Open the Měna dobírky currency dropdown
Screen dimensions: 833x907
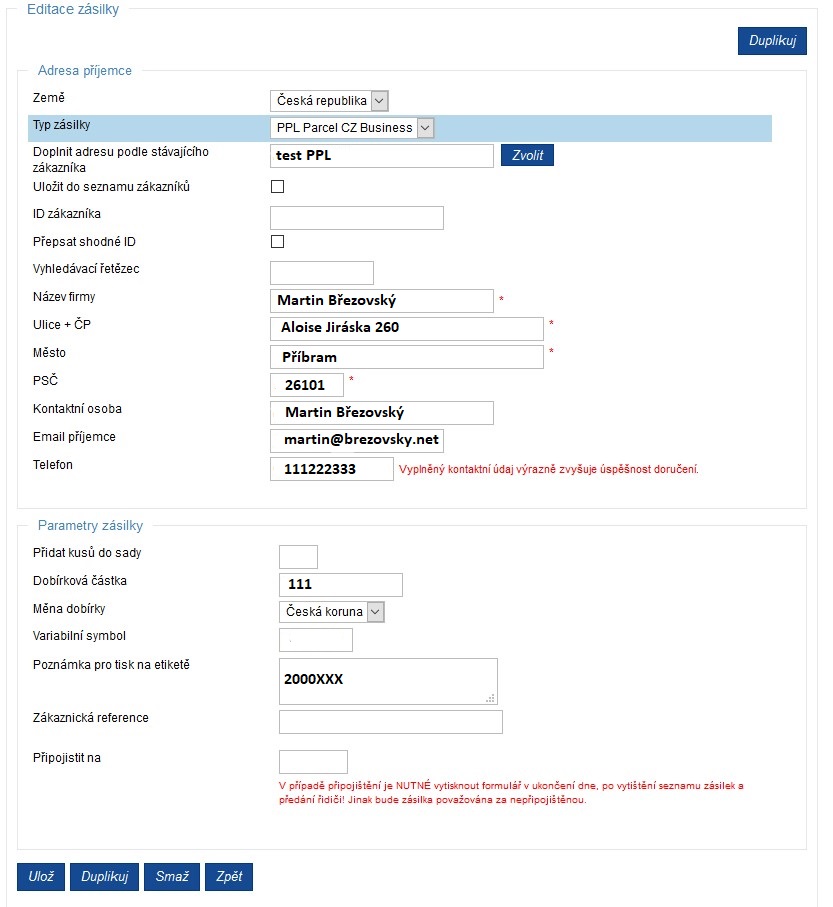331,611
